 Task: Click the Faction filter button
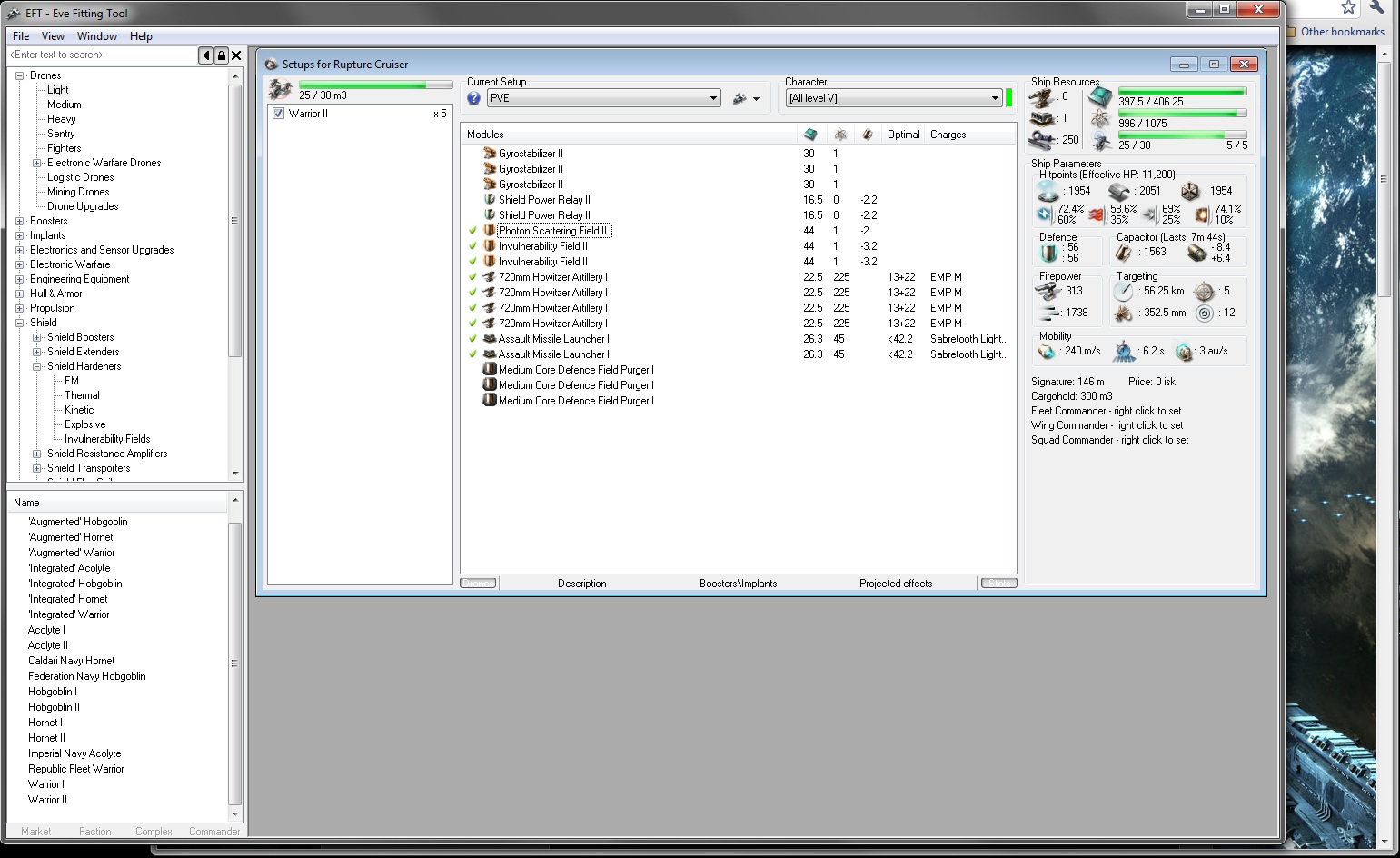95,832
